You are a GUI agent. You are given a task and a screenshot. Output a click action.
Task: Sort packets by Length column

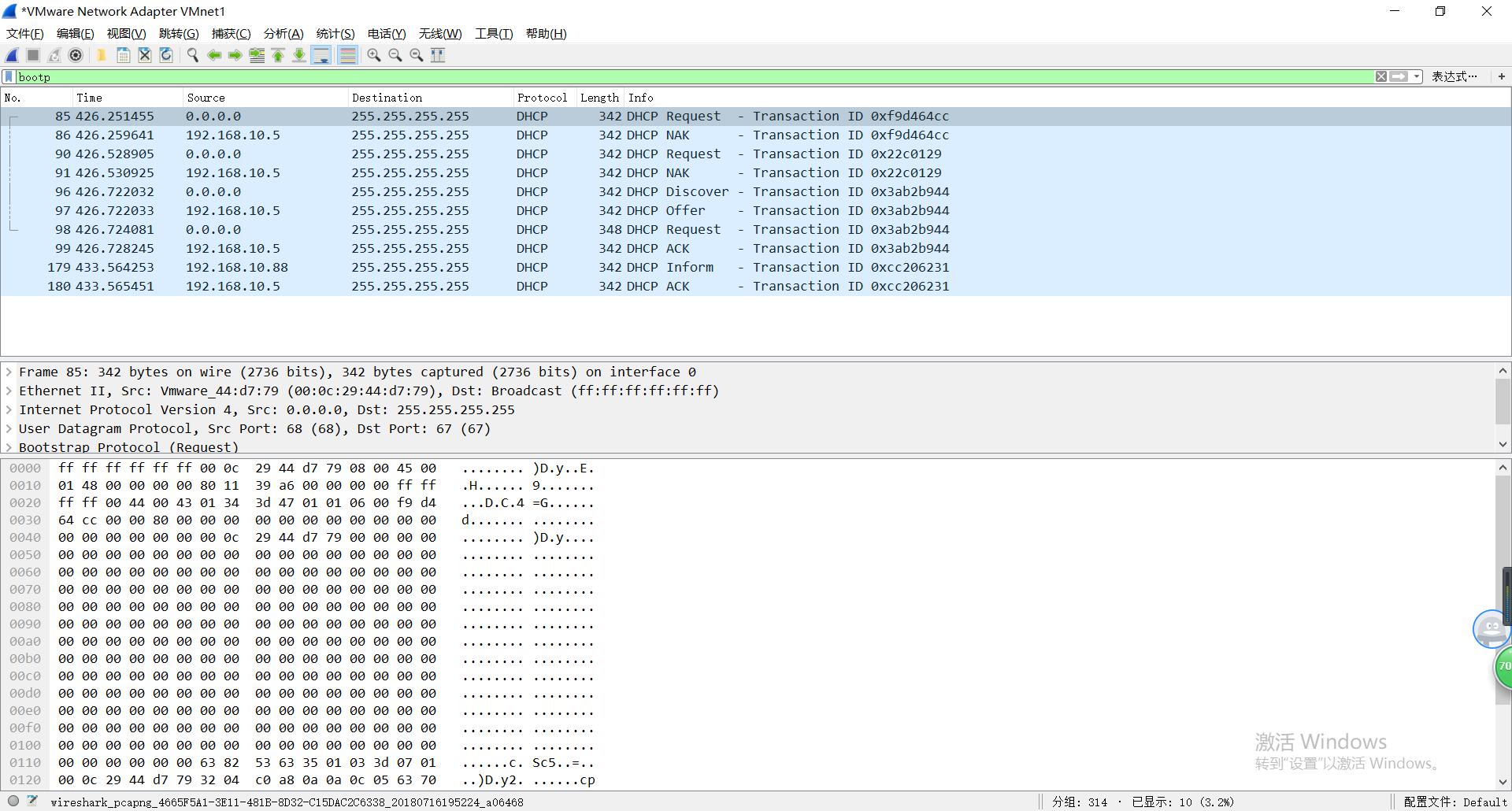tap(600, 98)
